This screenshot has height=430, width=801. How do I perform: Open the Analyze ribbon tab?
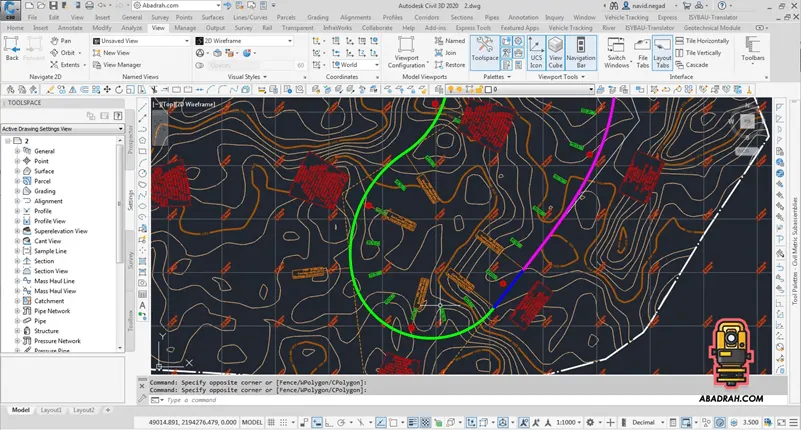pos(131,28)
